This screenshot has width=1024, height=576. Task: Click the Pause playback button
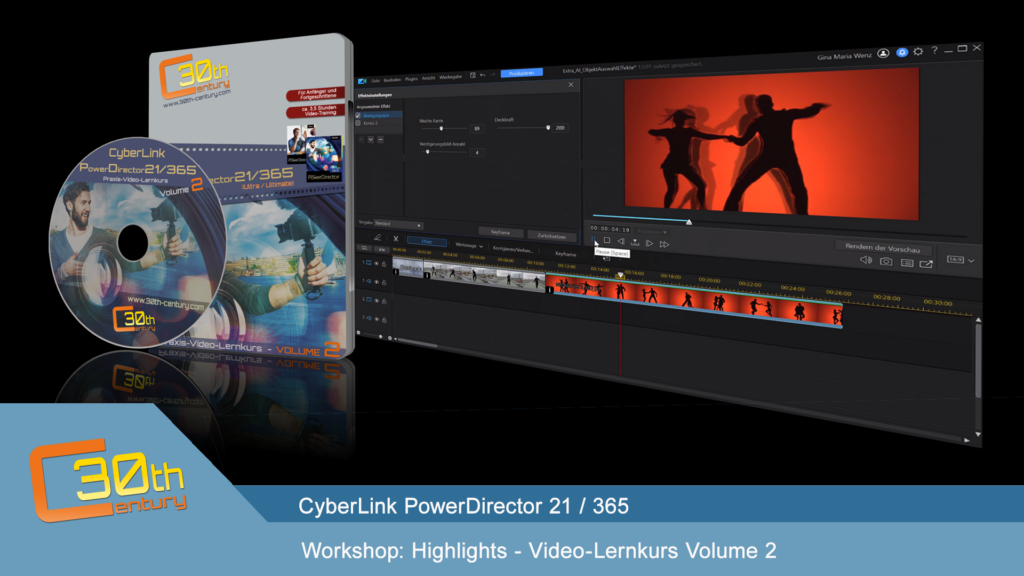coord(594,239)
